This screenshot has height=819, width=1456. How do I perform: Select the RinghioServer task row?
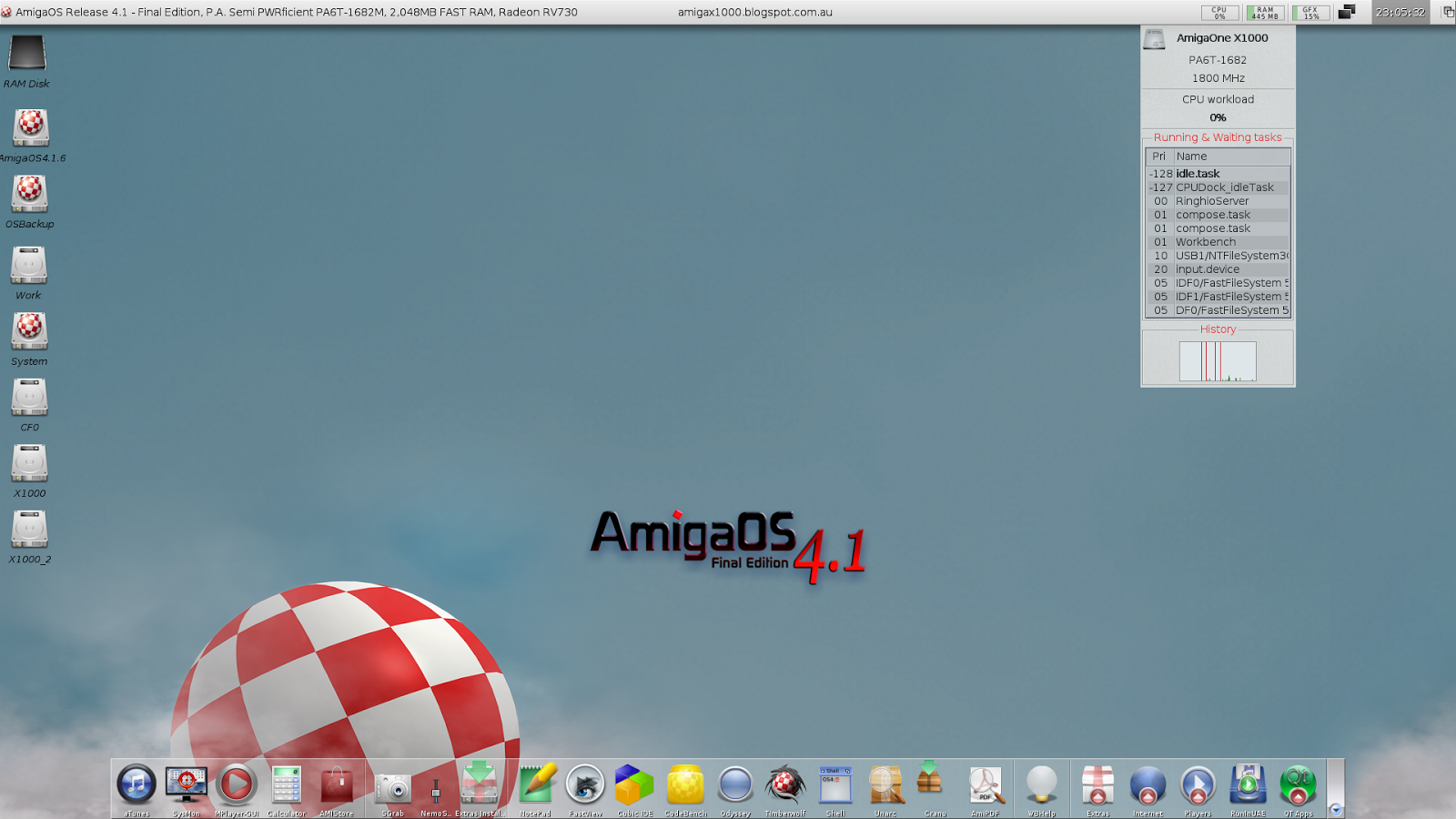pos(1218,201)
